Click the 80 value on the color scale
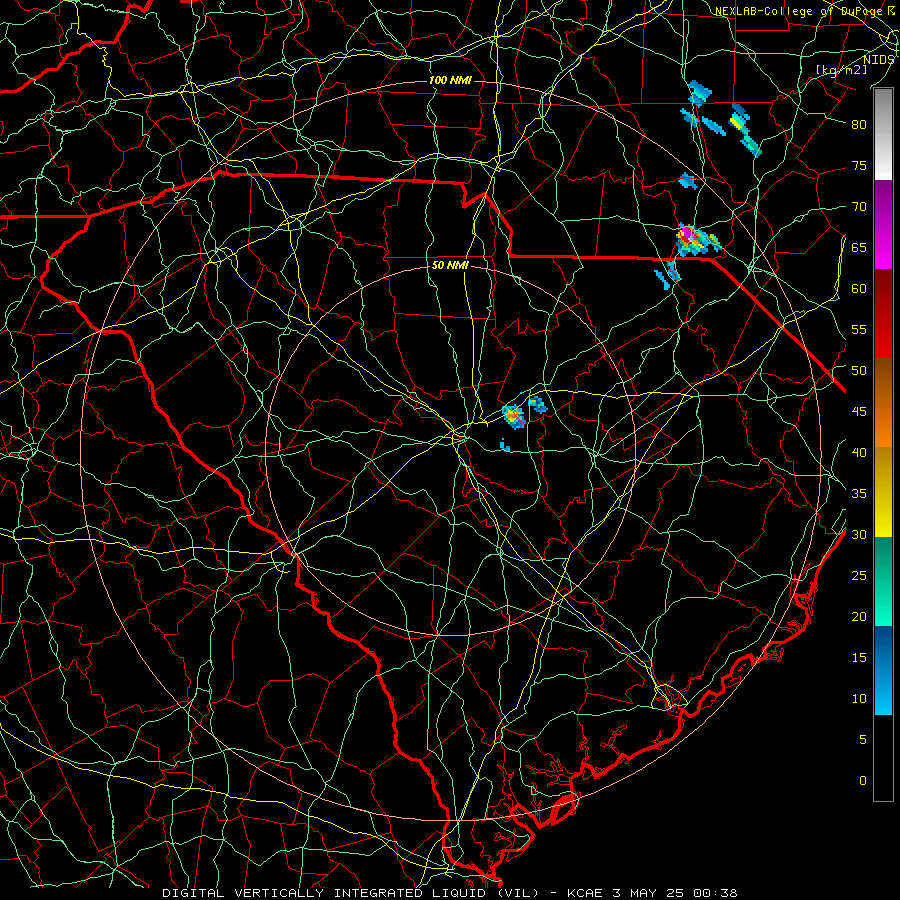Viewport: 900px width, 900px height. [859, 125]
